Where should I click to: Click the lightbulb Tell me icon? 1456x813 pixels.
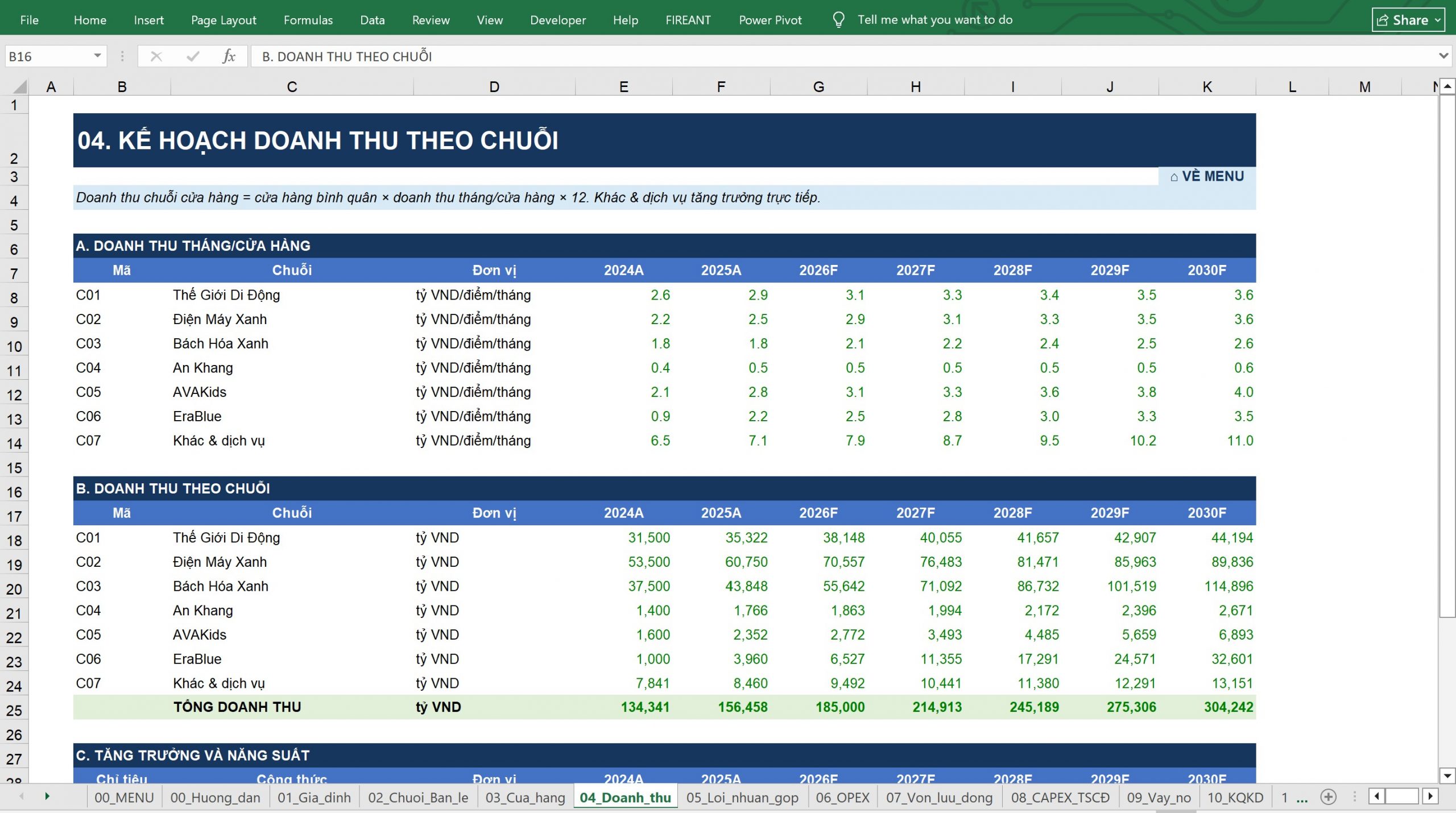point(838,20)
